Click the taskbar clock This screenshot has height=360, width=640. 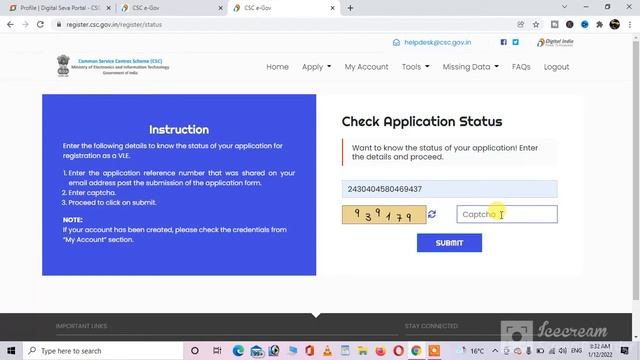tap(600, 350)
